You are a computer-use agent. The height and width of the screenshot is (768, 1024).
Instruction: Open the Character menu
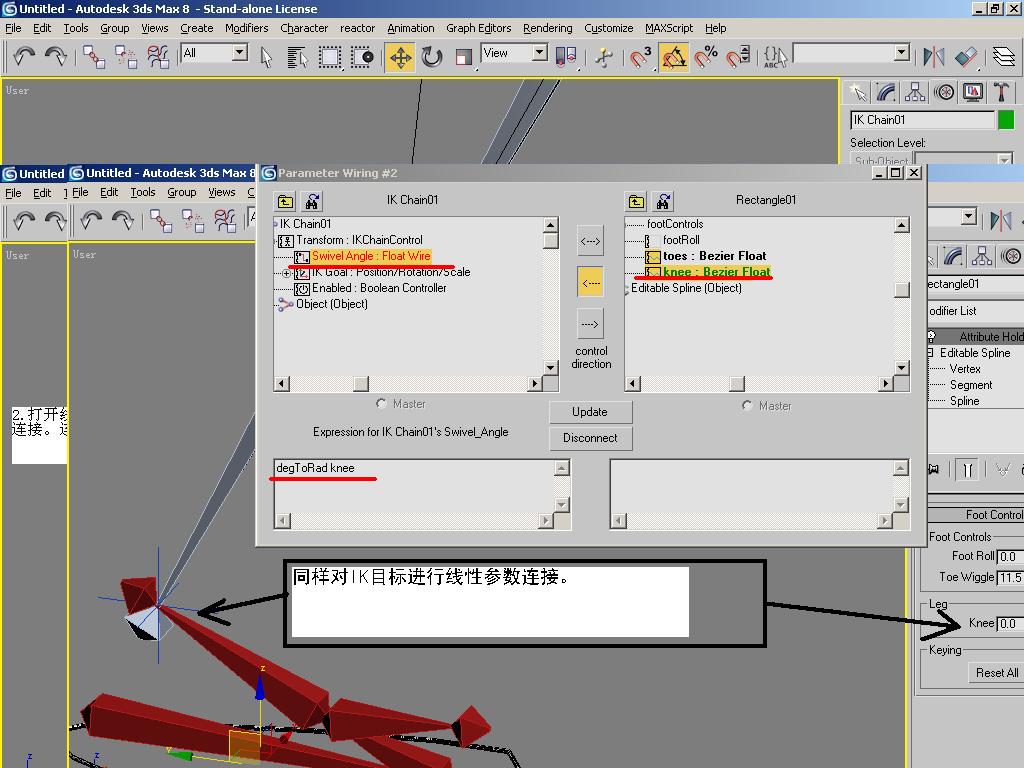304,28
